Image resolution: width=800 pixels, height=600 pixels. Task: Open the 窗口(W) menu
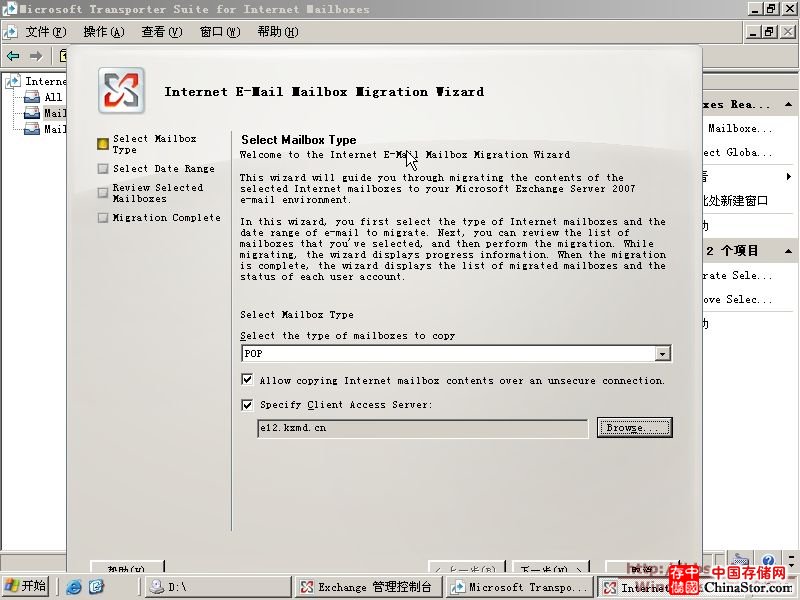click(220, 32)
